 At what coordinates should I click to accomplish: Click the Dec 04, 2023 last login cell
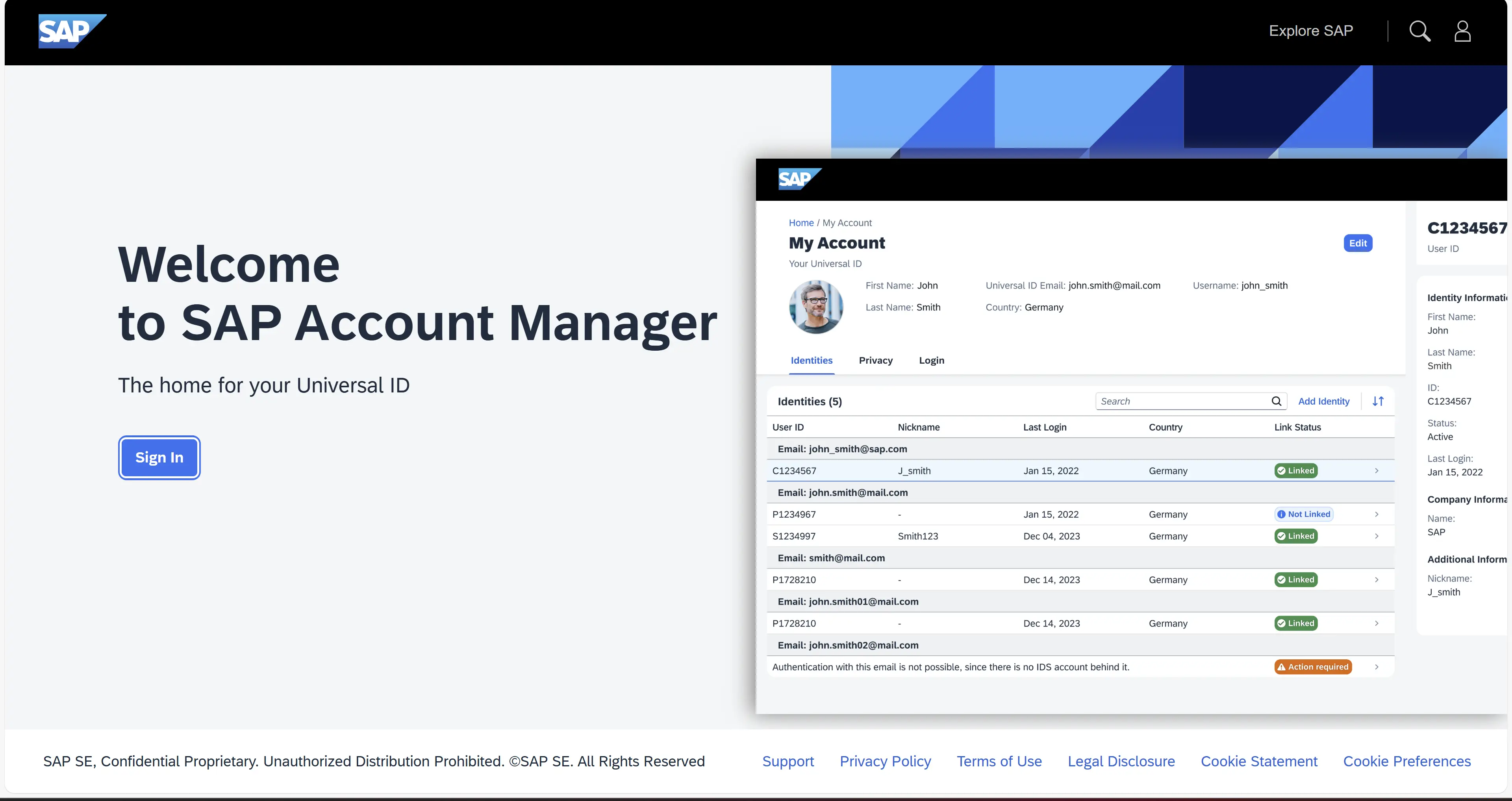point(1051,536)
